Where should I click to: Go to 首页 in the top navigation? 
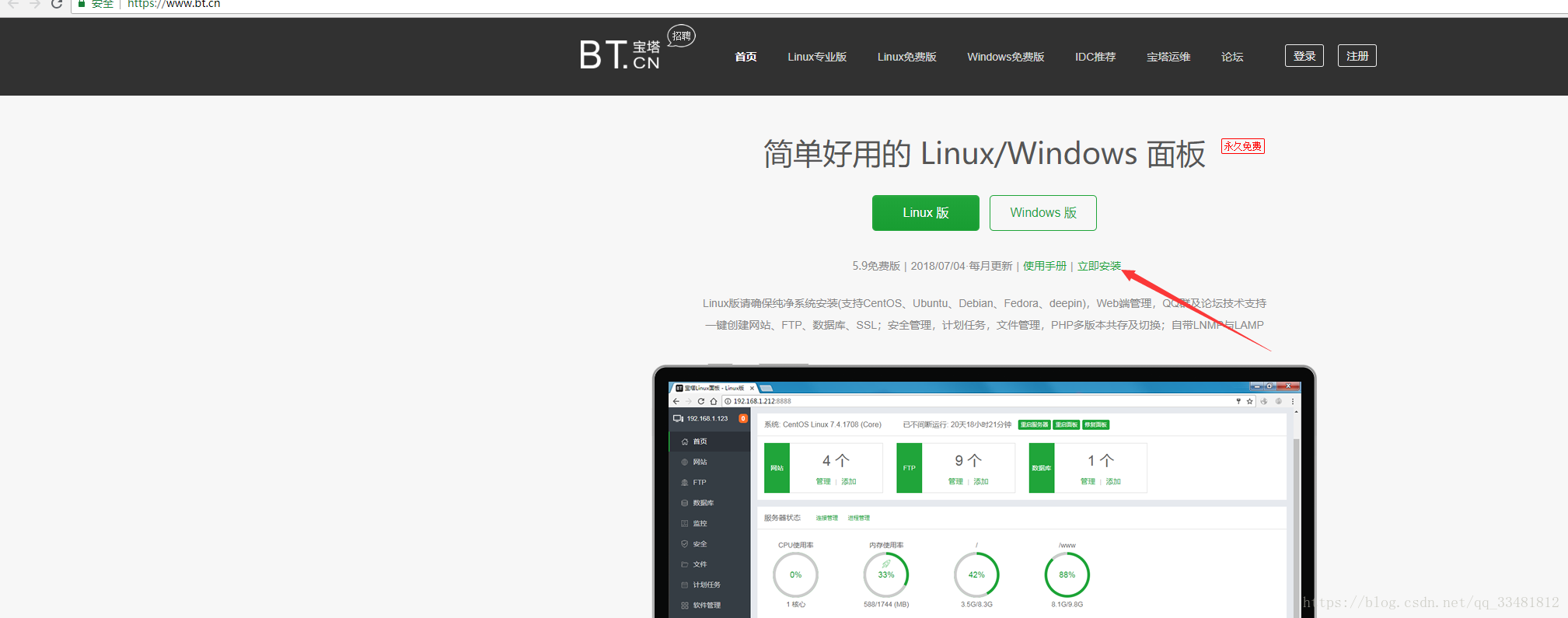pyautogui.click(x=746, y=57)
